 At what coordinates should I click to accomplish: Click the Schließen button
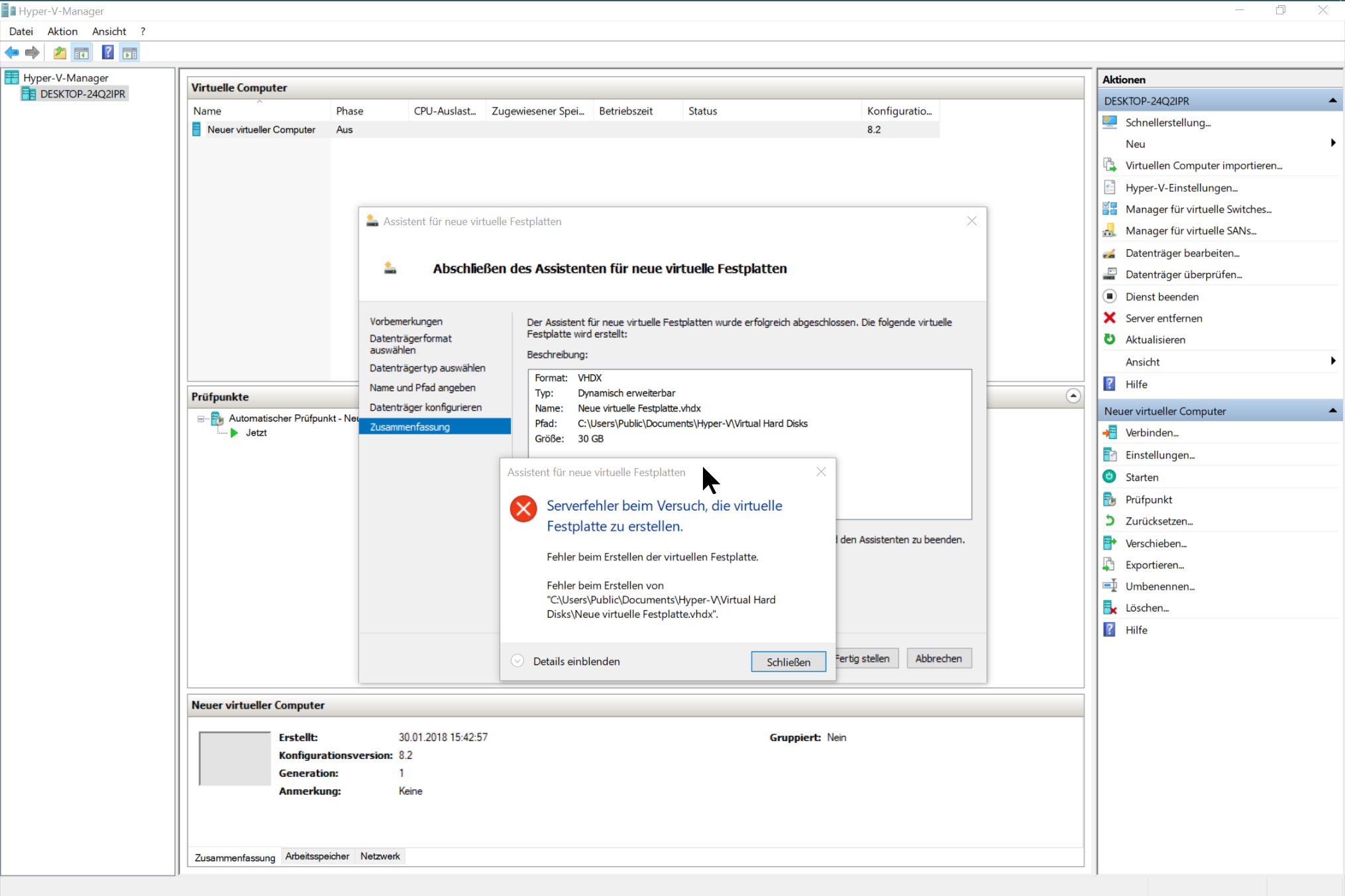pos(788,662)
